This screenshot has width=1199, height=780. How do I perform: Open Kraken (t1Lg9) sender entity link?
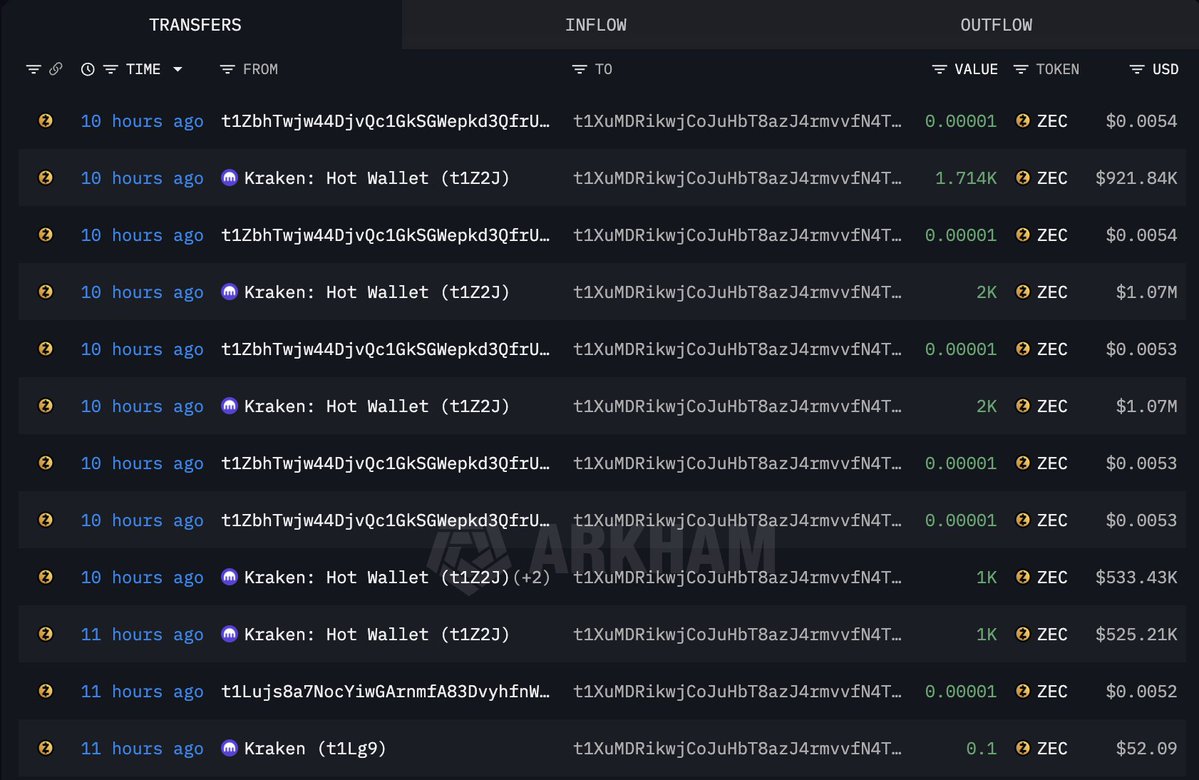(315, 748)
